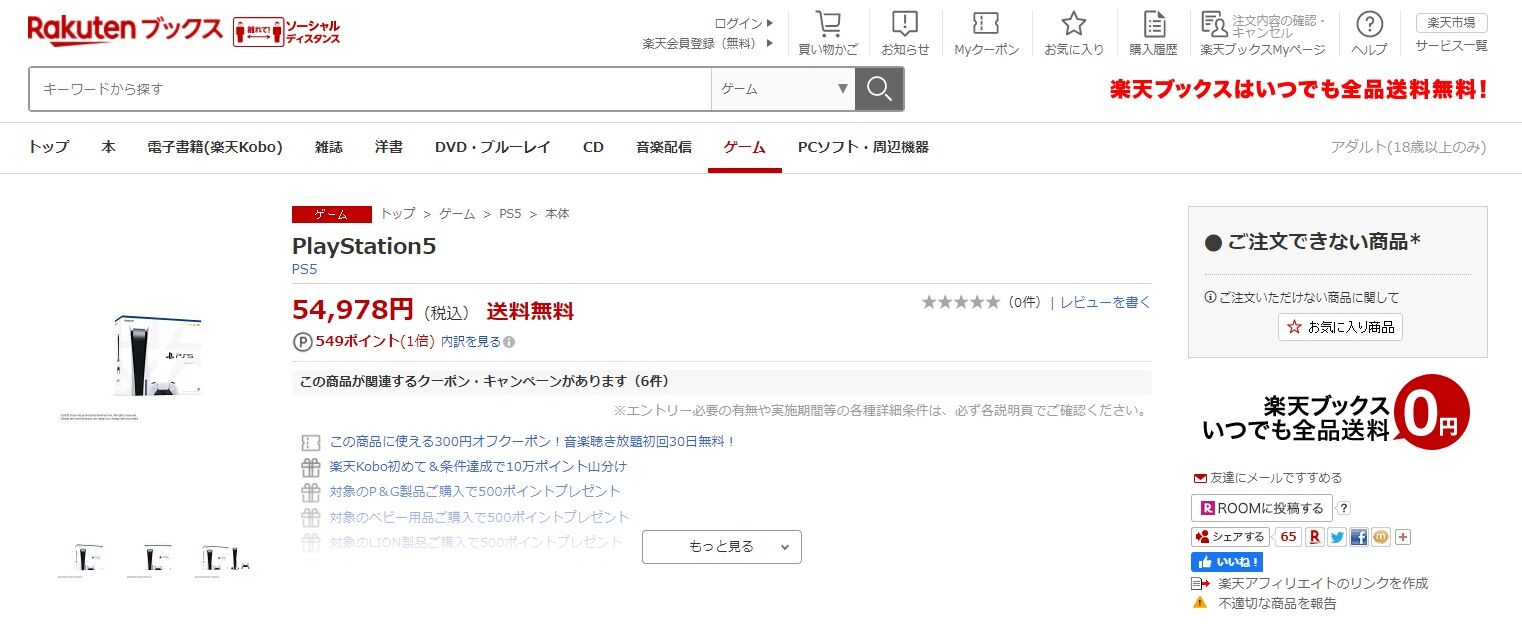1522x631 pixels.
Task: Open アダルト(18歳以上のみ) link
Action: point(1408,147)
